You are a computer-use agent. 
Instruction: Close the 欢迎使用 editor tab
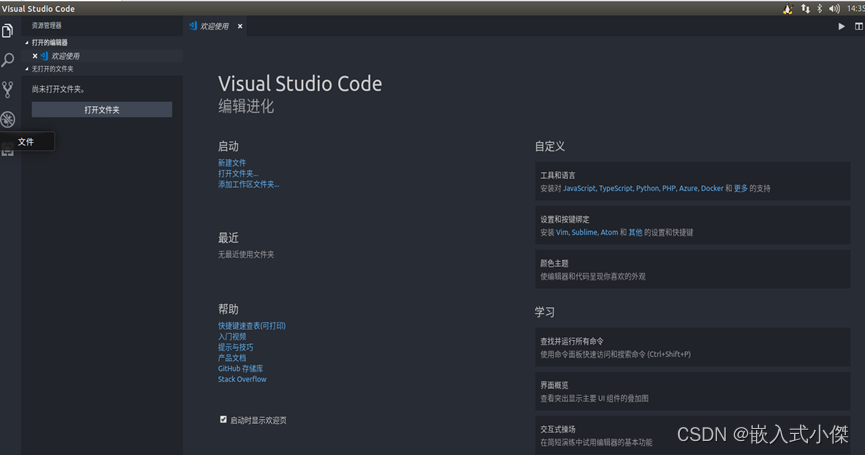point(240,26)
